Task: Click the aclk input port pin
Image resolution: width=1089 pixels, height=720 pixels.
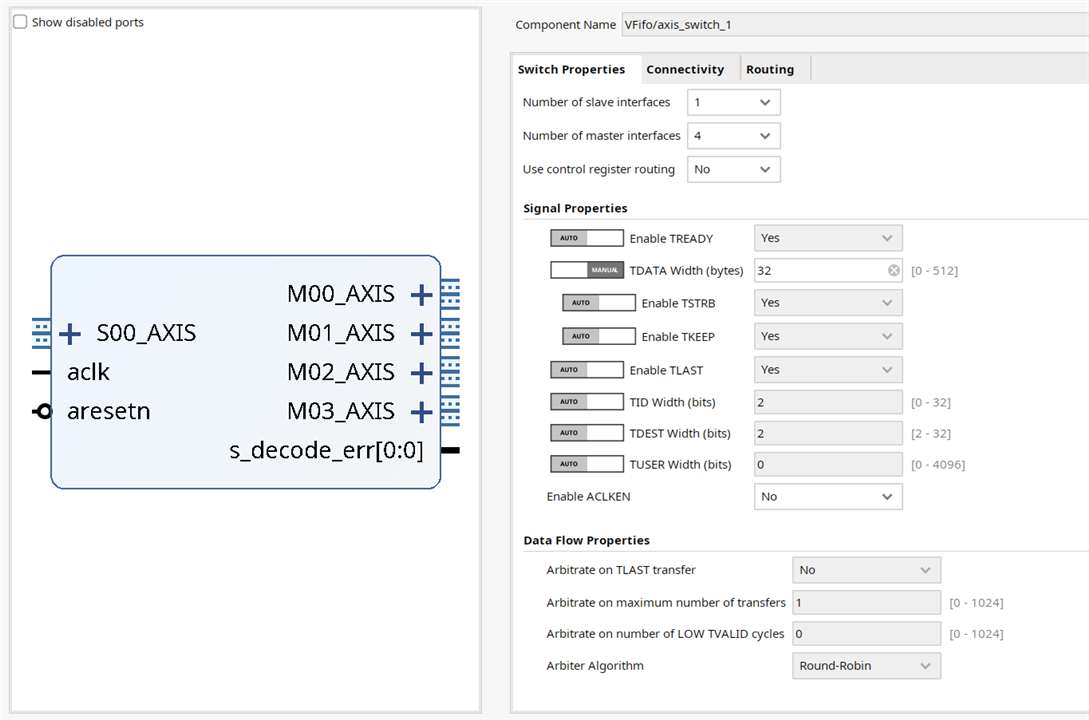Action: 41,373
